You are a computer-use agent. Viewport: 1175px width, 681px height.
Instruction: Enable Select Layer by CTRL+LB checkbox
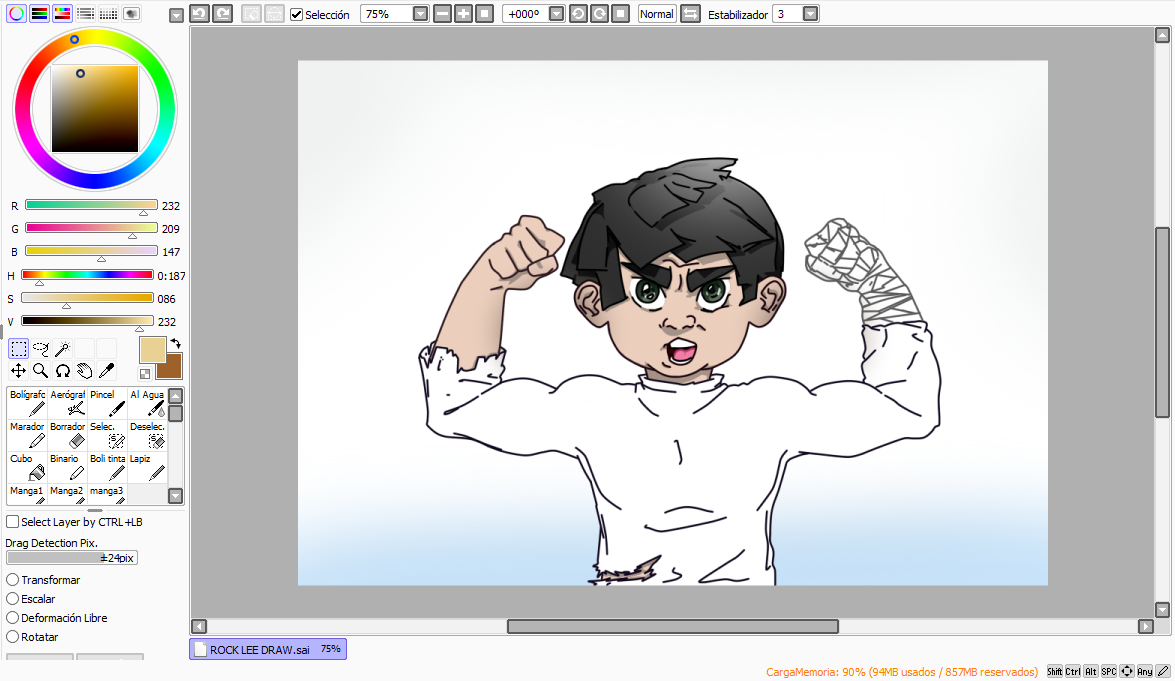click(x=13, y=521)
